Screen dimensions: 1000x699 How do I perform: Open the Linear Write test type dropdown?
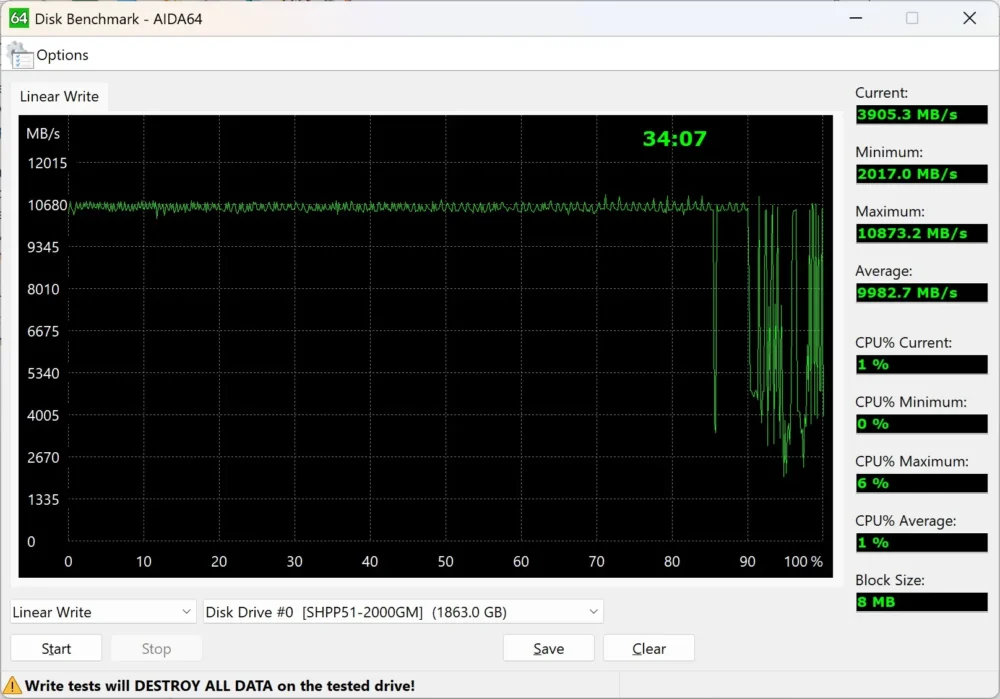click(x=102, y=612)
